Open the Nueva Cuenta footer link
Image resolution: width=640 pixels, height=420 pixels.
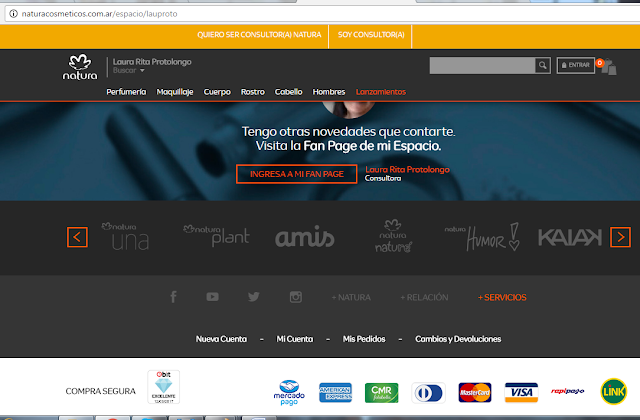[x=221, y=339]
